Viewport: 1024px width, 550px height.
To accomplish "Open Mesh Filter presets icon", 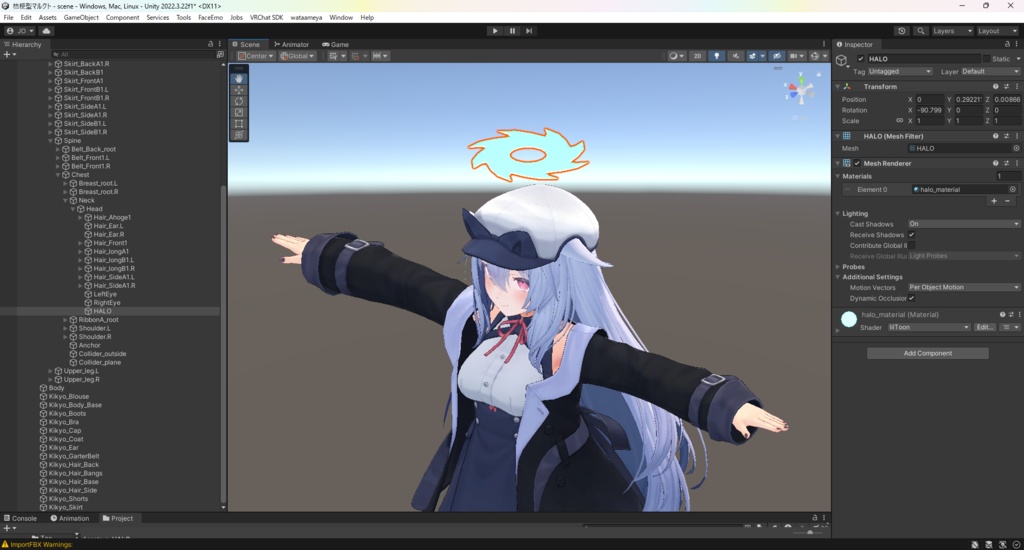I will pyautogui.click(x=1006, y=137).
